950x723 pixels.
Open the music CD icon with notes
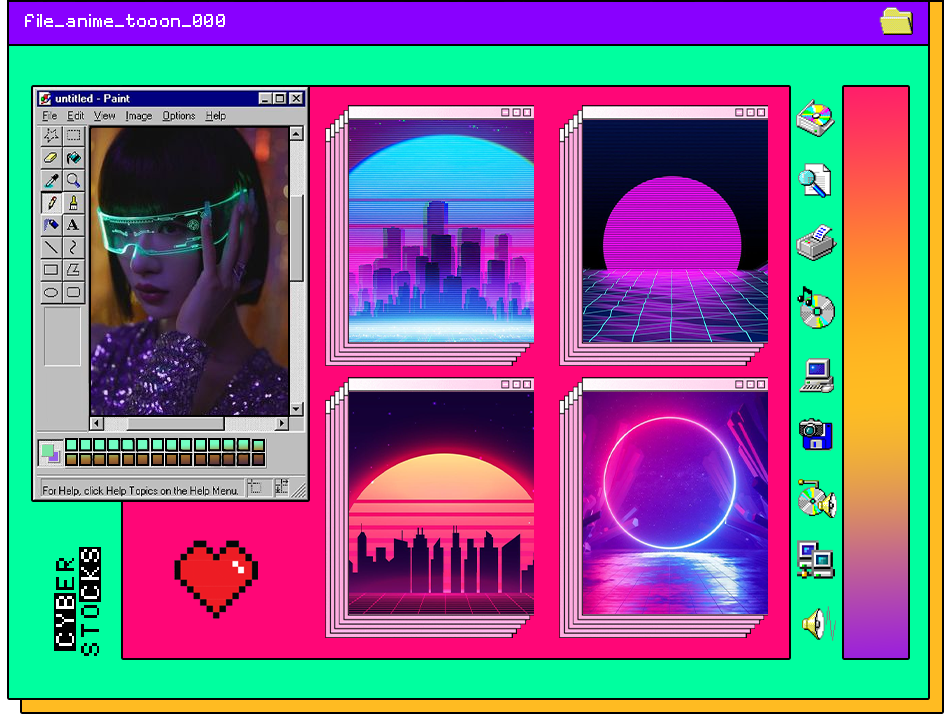pos(816,308)
